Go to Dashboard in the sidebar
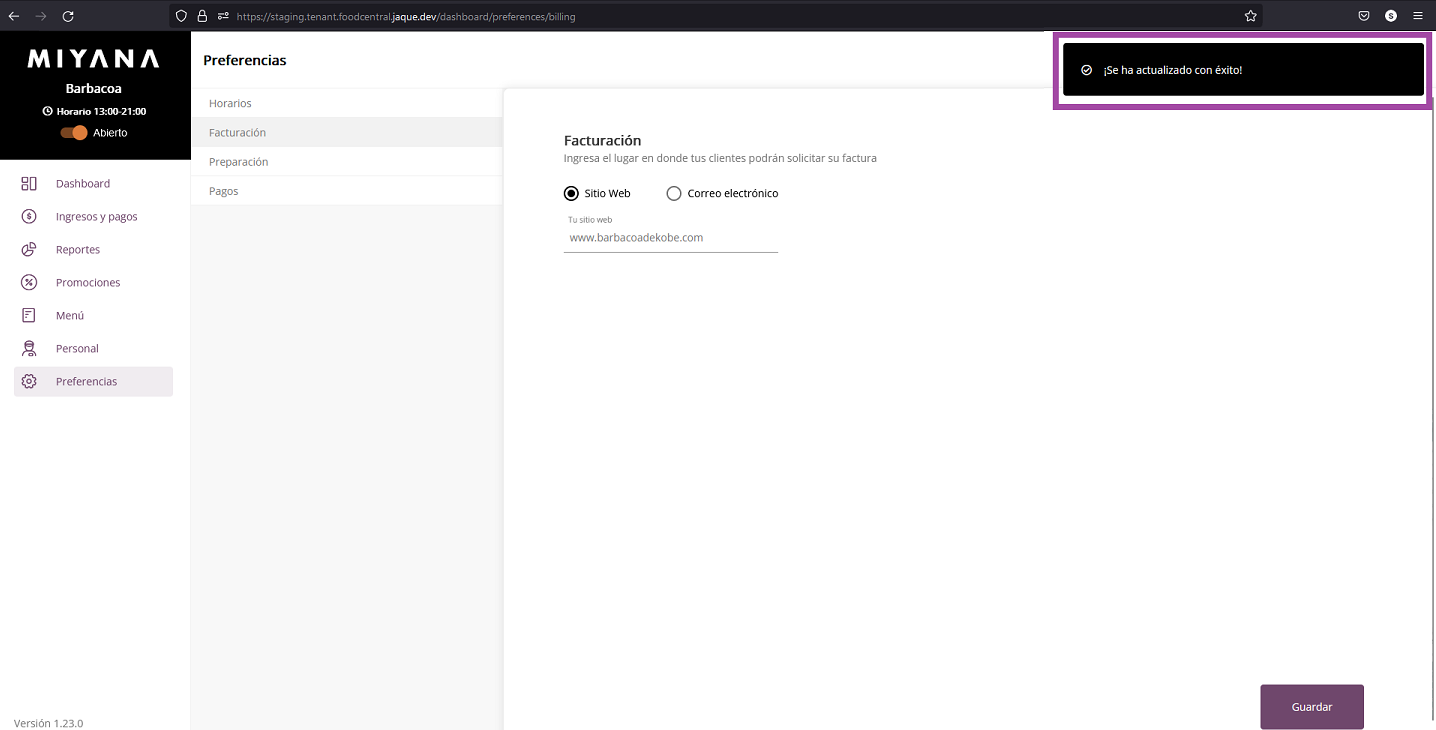 (93, 184)
